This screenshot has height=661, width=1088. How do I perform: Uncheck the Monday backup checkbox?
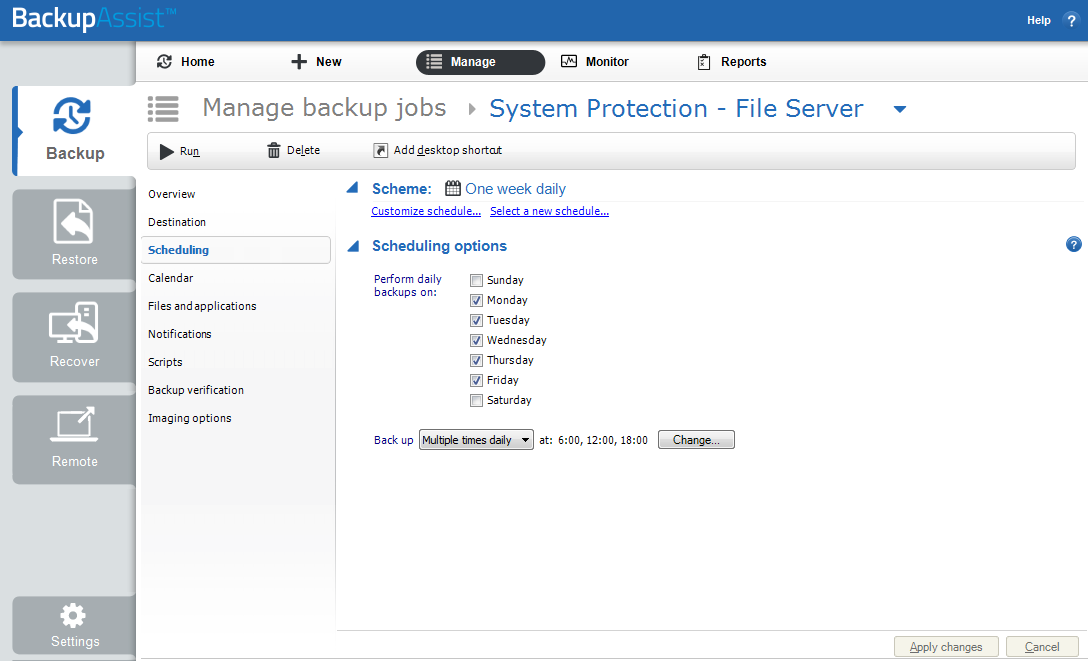(x=477, y=300)
